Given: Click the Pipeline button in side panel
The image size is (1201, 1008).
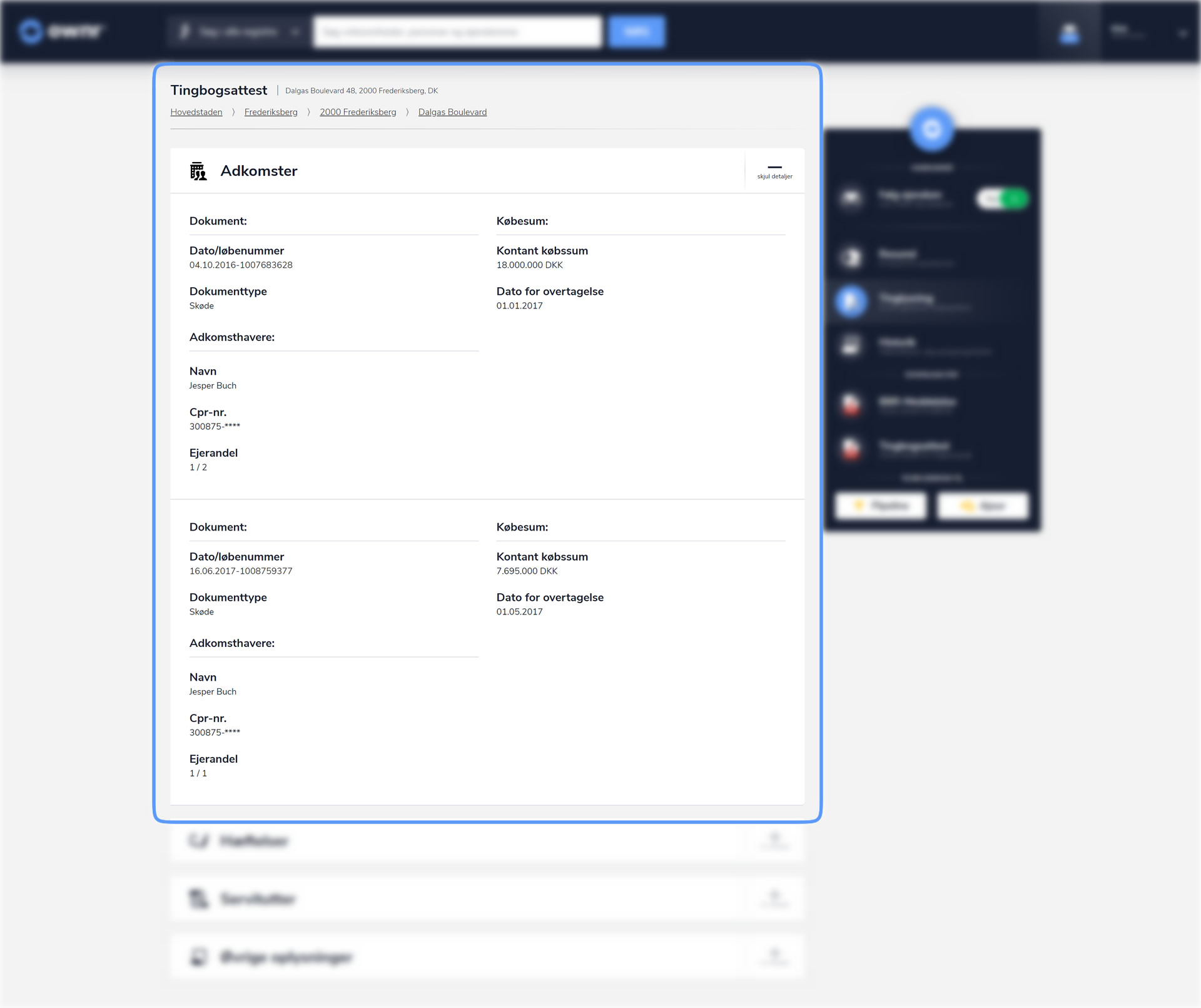Looking at the screenshot, I should pos(881,506).
